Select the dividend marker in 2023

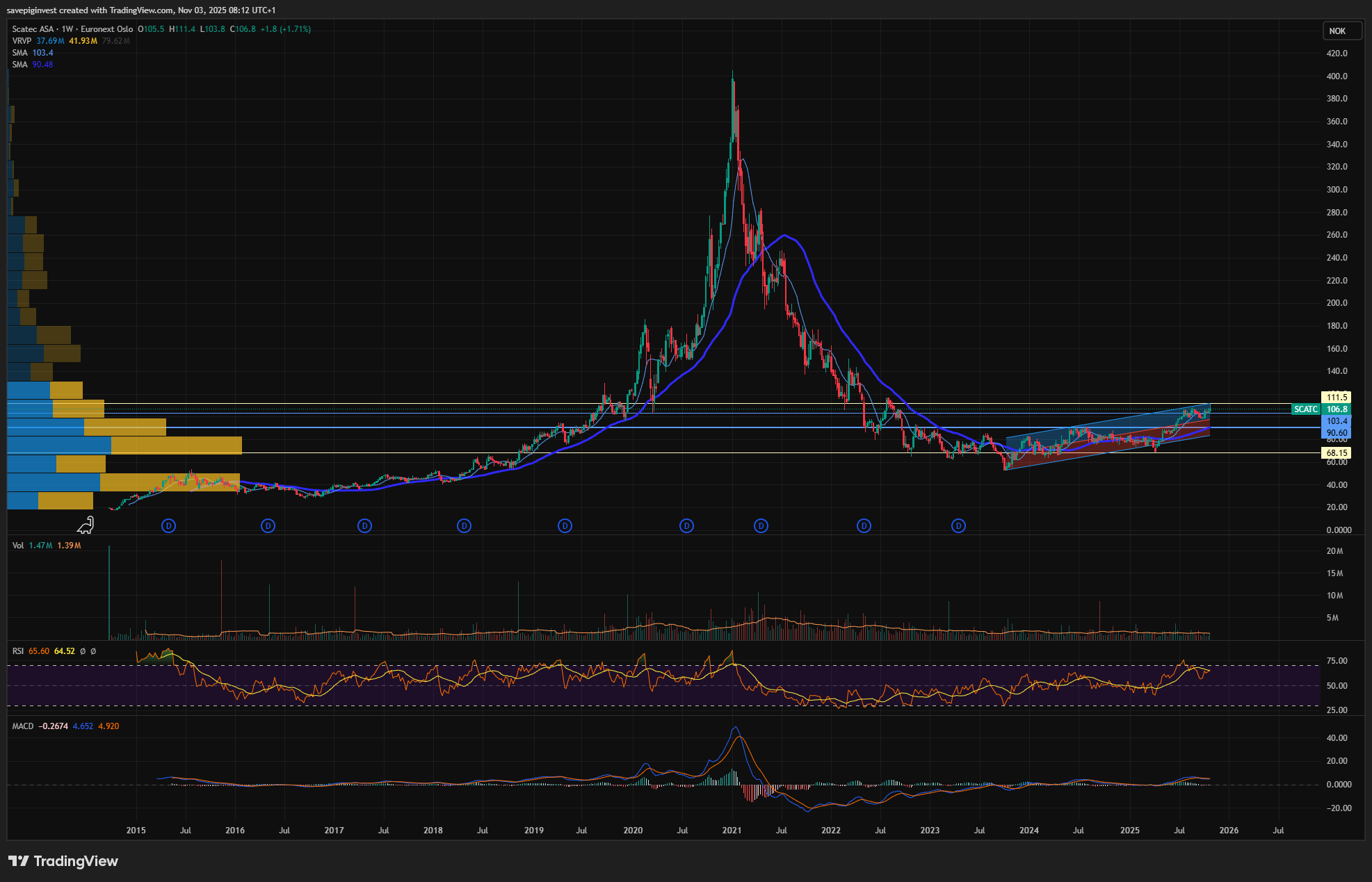pos(958,526)
